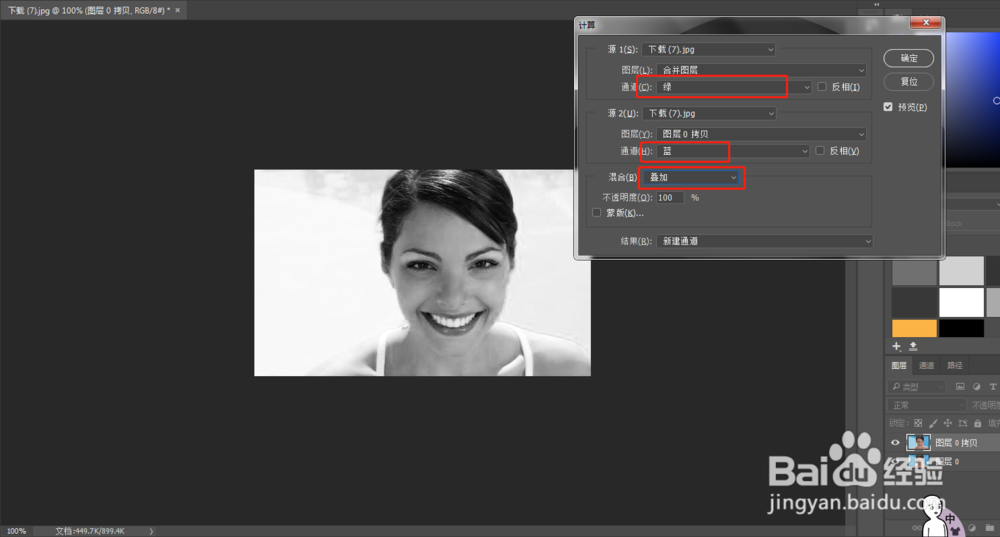Select the 图层 0 拷贝 layer thumbnail
This screenshot has height=537, width=1000.
[918, 443]
